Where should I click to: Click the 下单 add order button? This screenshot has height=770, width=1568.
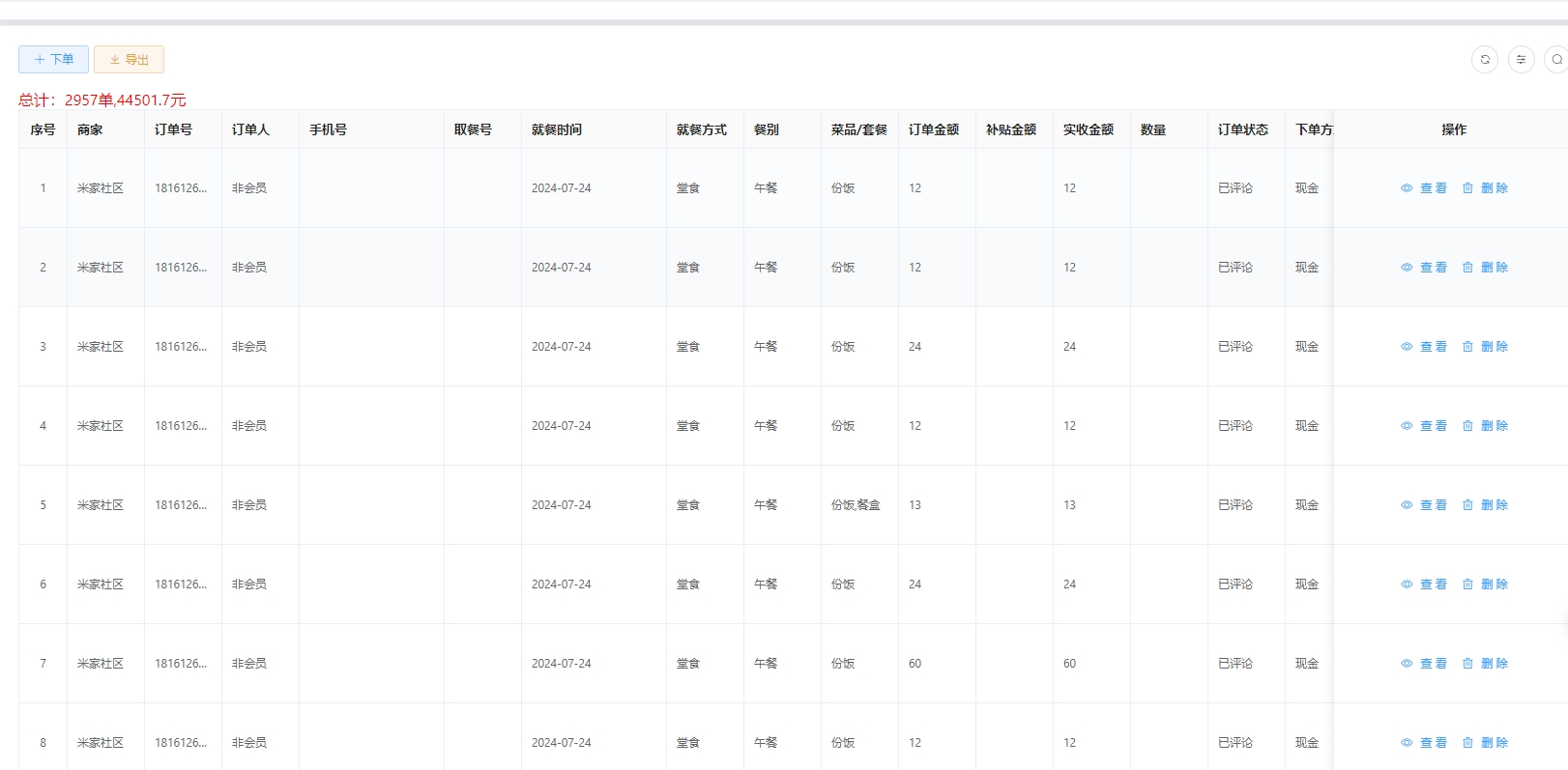pos(53,60)
